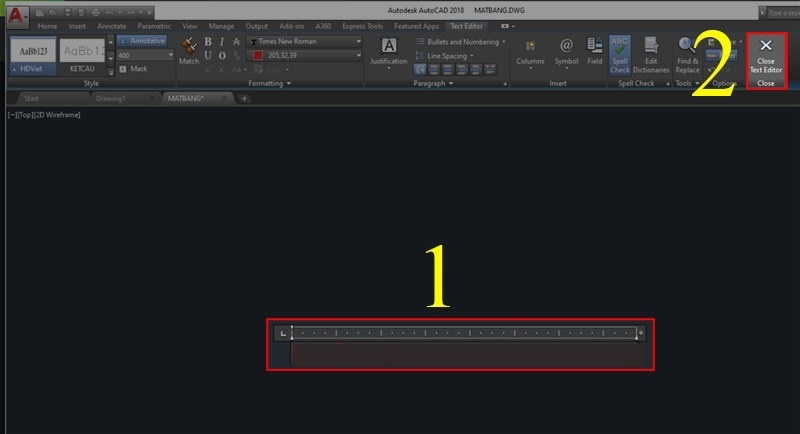Click Find & Replace
The width and height of the screenshot is (800, 434).
pos(687,55)
